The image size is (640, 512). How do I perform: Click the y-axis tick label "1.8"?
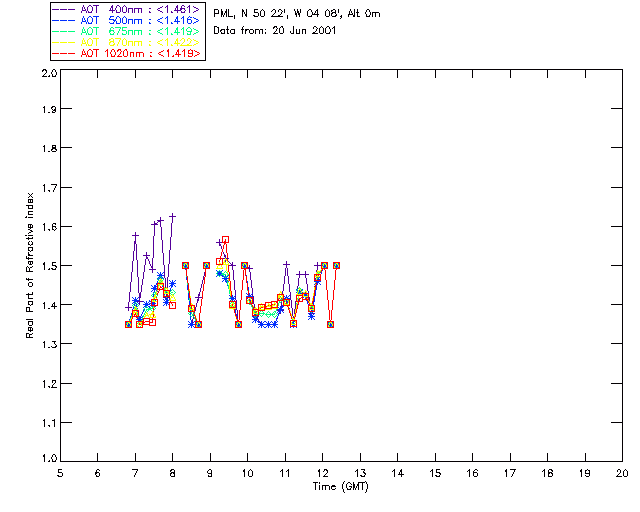(49, 148)
